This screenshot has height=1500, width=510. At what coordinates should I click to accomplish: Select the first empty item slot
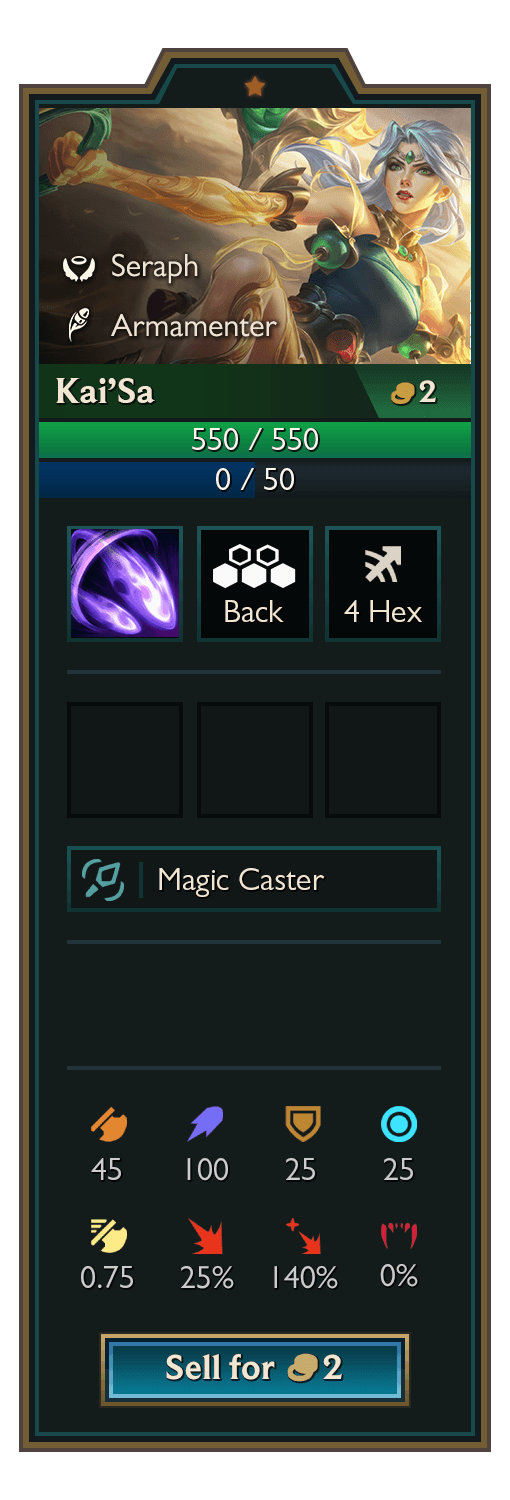(125, 760)
